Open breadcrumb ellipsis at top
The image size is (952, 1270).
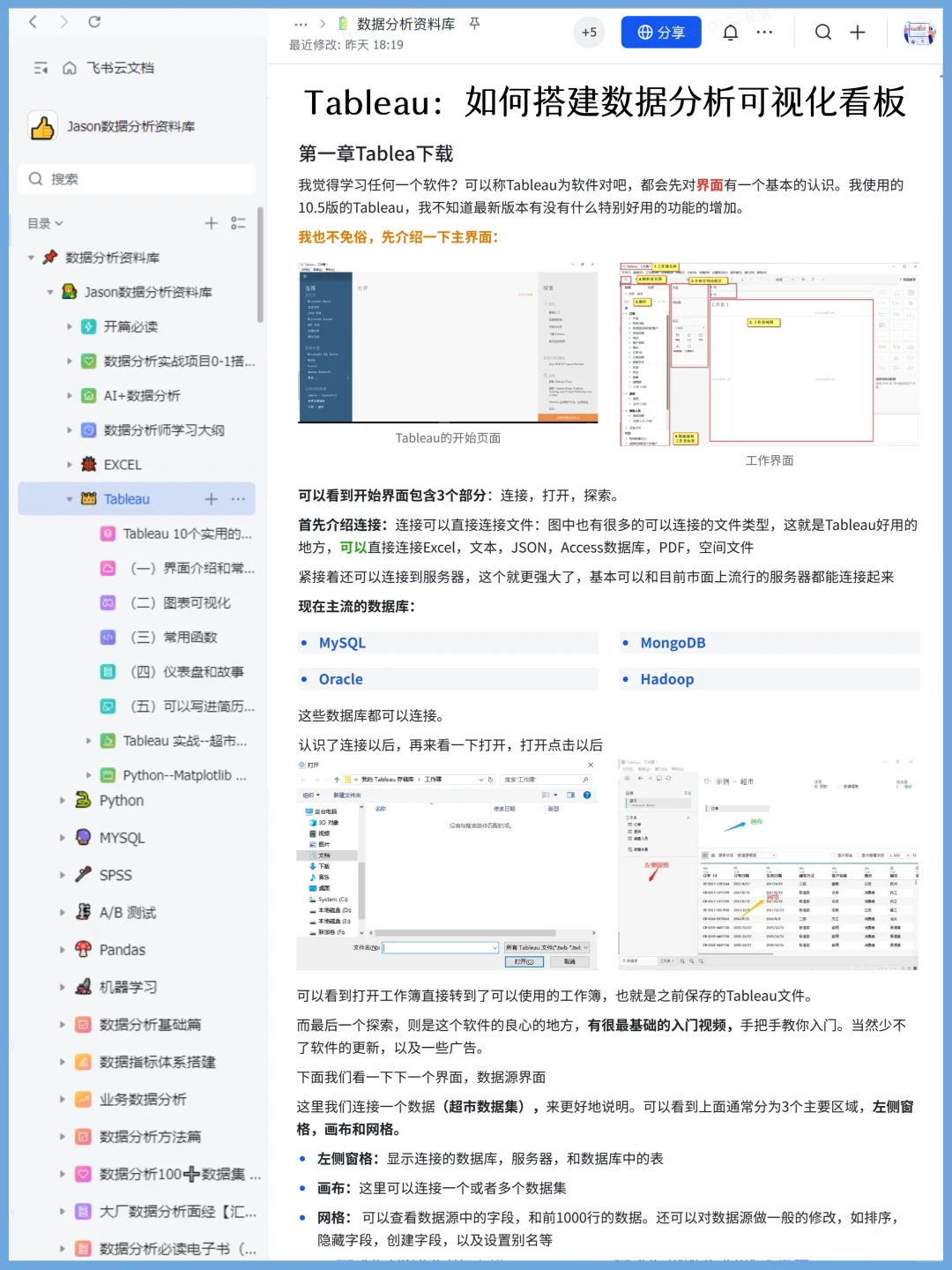301,25
